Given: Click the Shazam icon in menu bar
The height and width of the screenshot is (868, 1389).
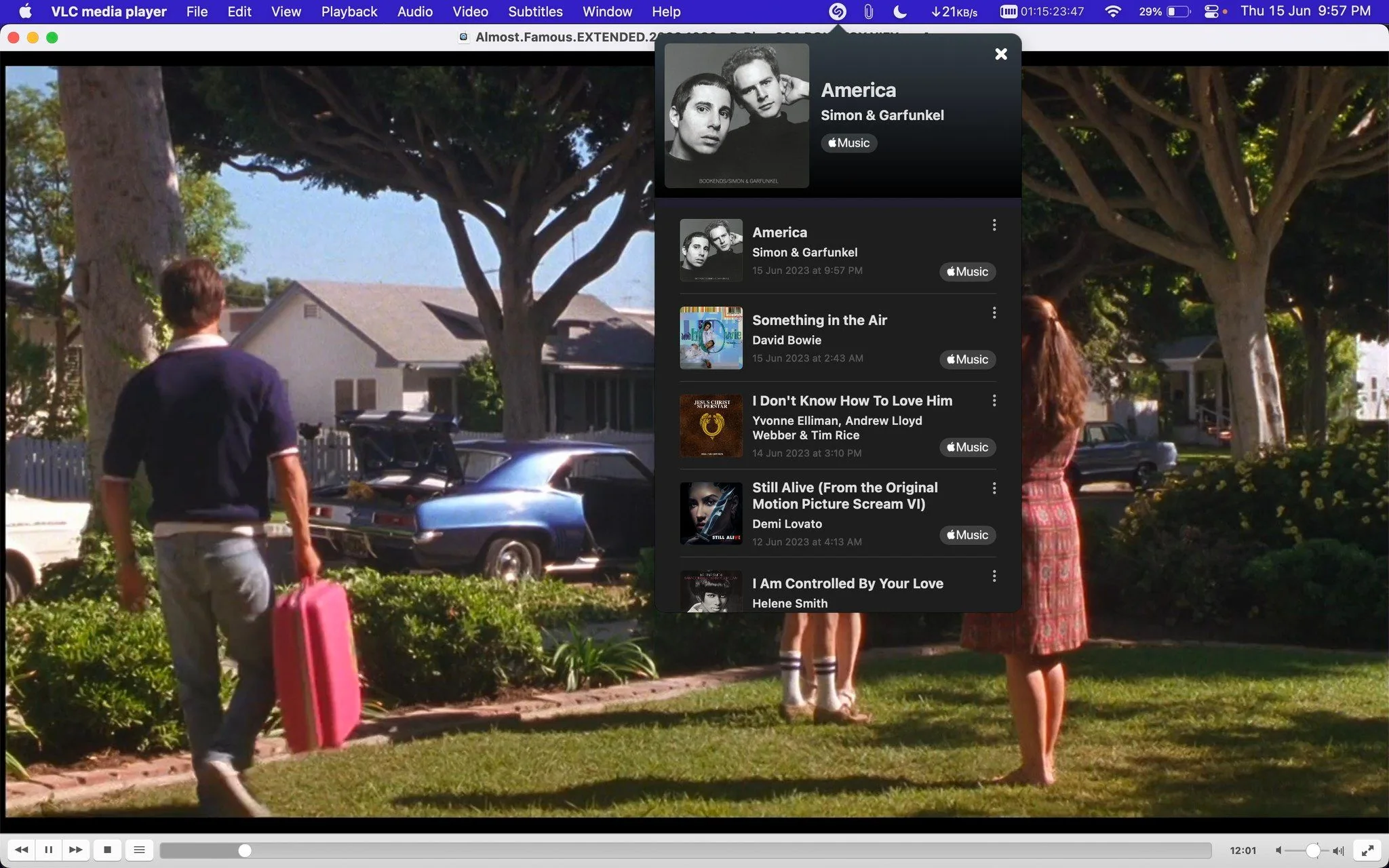Looking at the screenshot, I should click(838, 12).
